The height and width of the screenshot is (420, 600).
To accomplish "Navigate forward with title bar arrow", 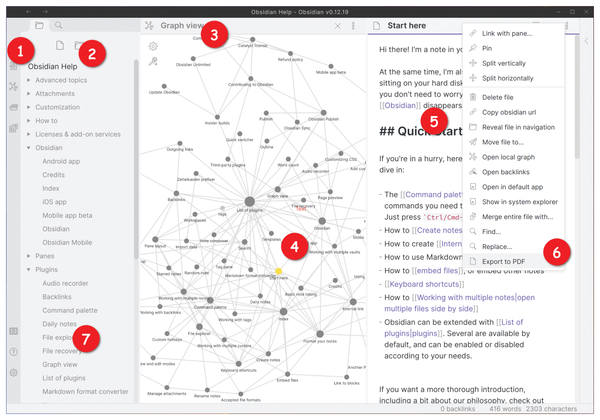I will click(45, 12).
